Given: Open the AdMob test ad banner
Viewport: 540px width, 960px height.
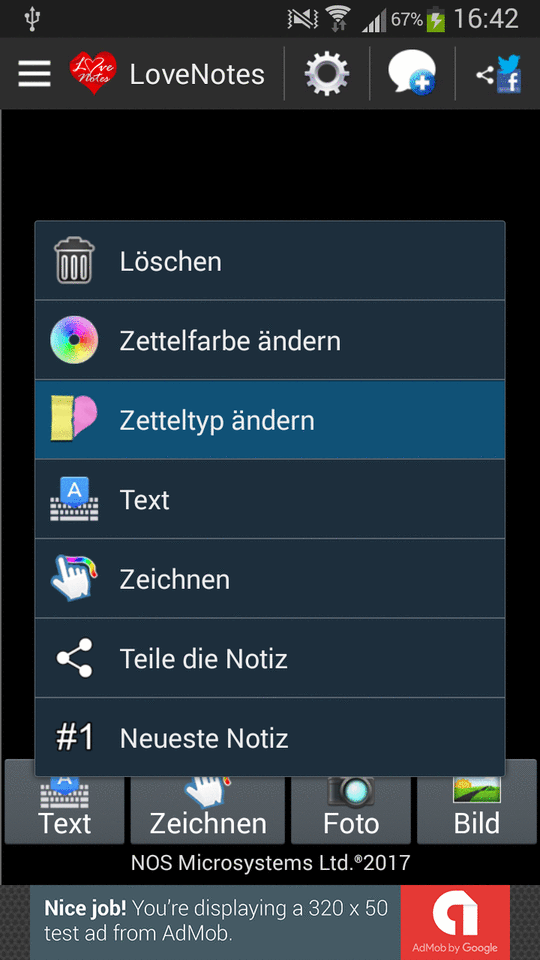Looking at the screenshot, I should (270, 923).
